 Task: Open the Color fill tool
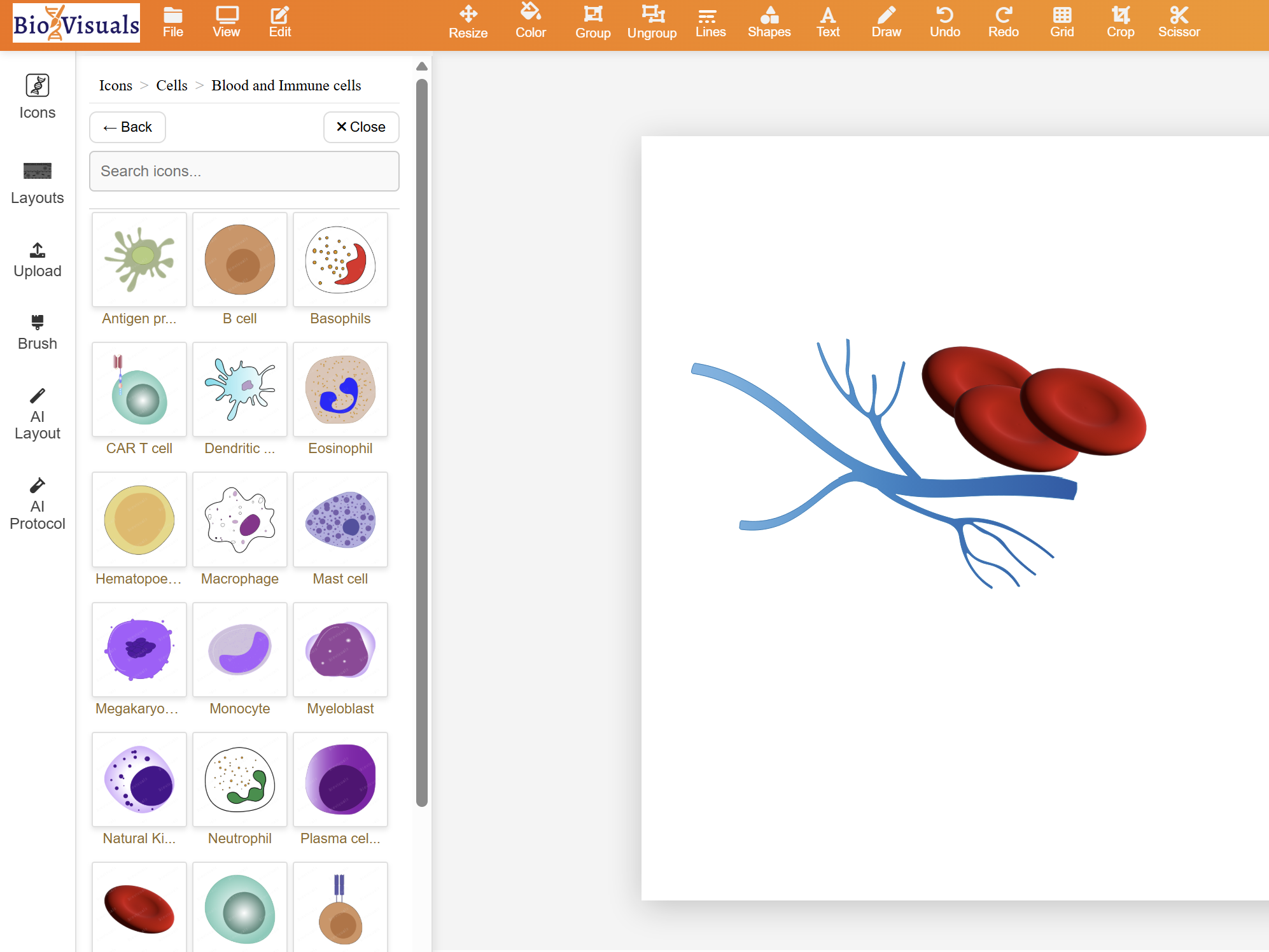[530, 22]
